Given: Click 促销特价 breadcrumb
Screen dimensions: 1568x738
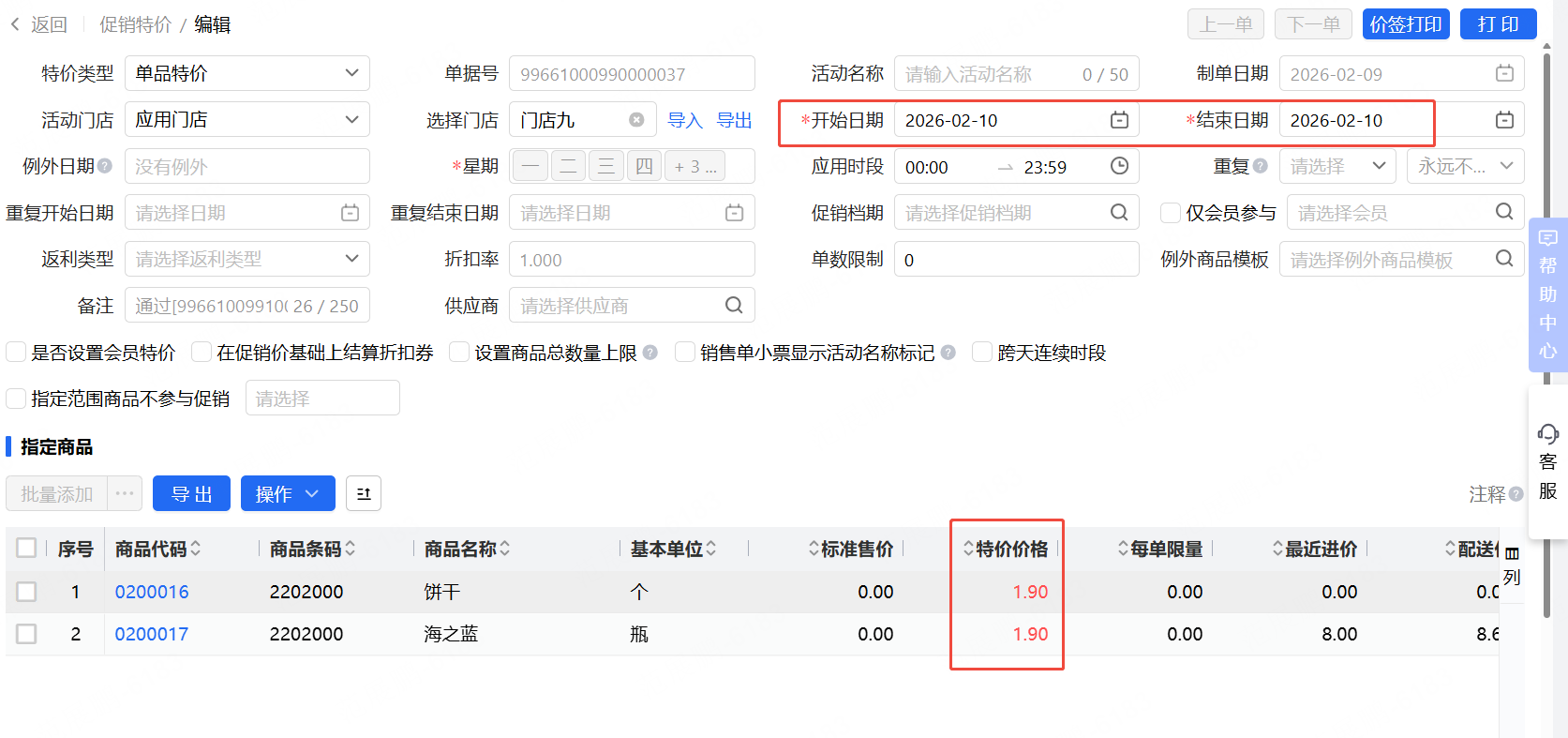Looking at the screenshot, I should pos(135,24).
